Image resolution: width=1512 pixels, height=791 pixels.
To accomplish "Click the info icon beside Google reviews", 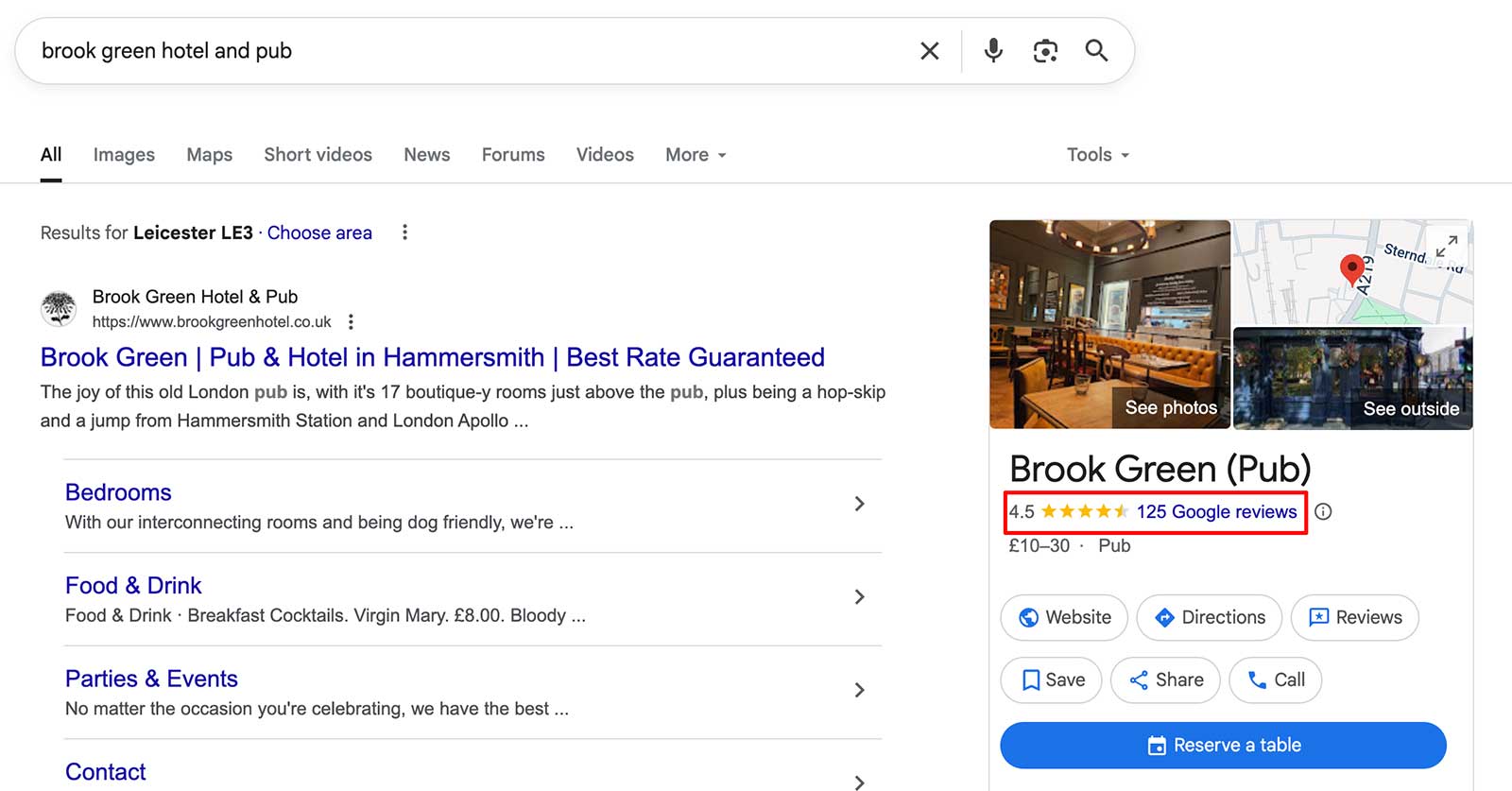I will 1323,511.
